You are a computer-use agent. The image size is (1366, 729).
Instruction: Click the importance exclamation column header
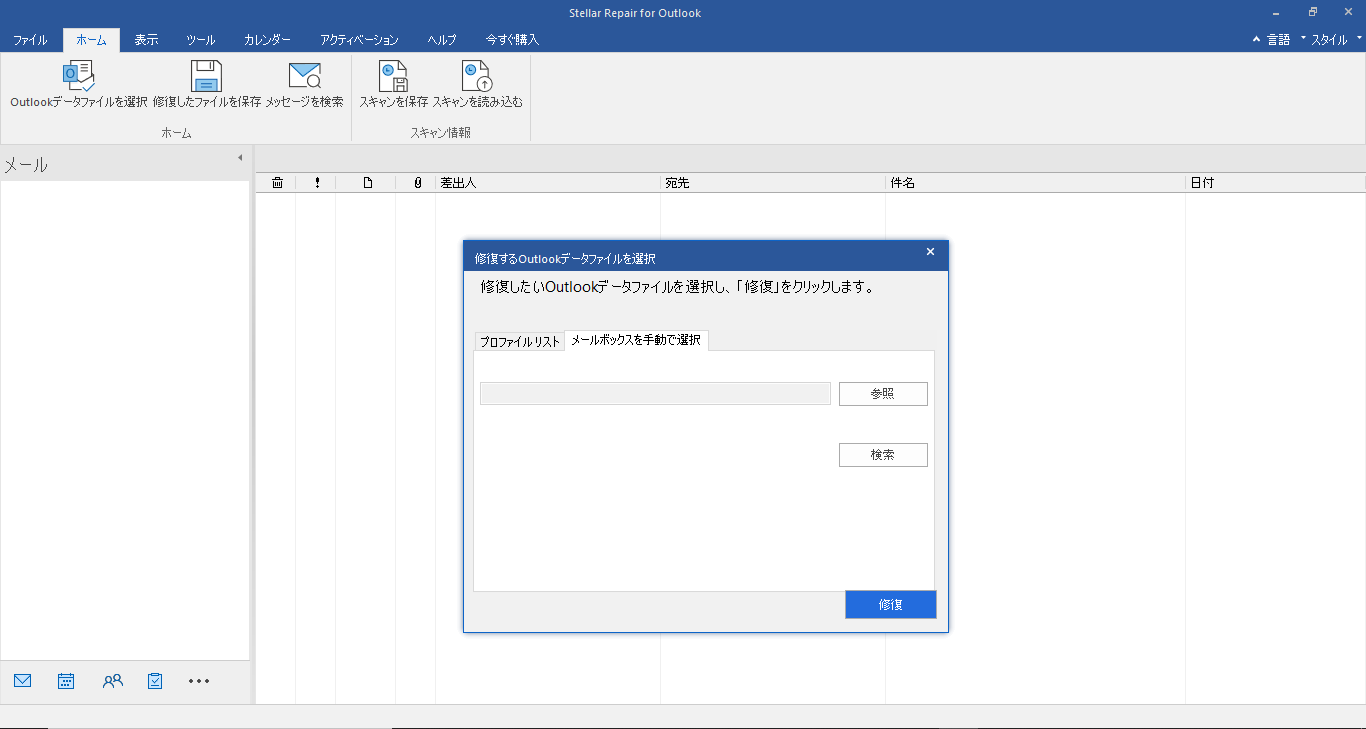click(317, 183)
